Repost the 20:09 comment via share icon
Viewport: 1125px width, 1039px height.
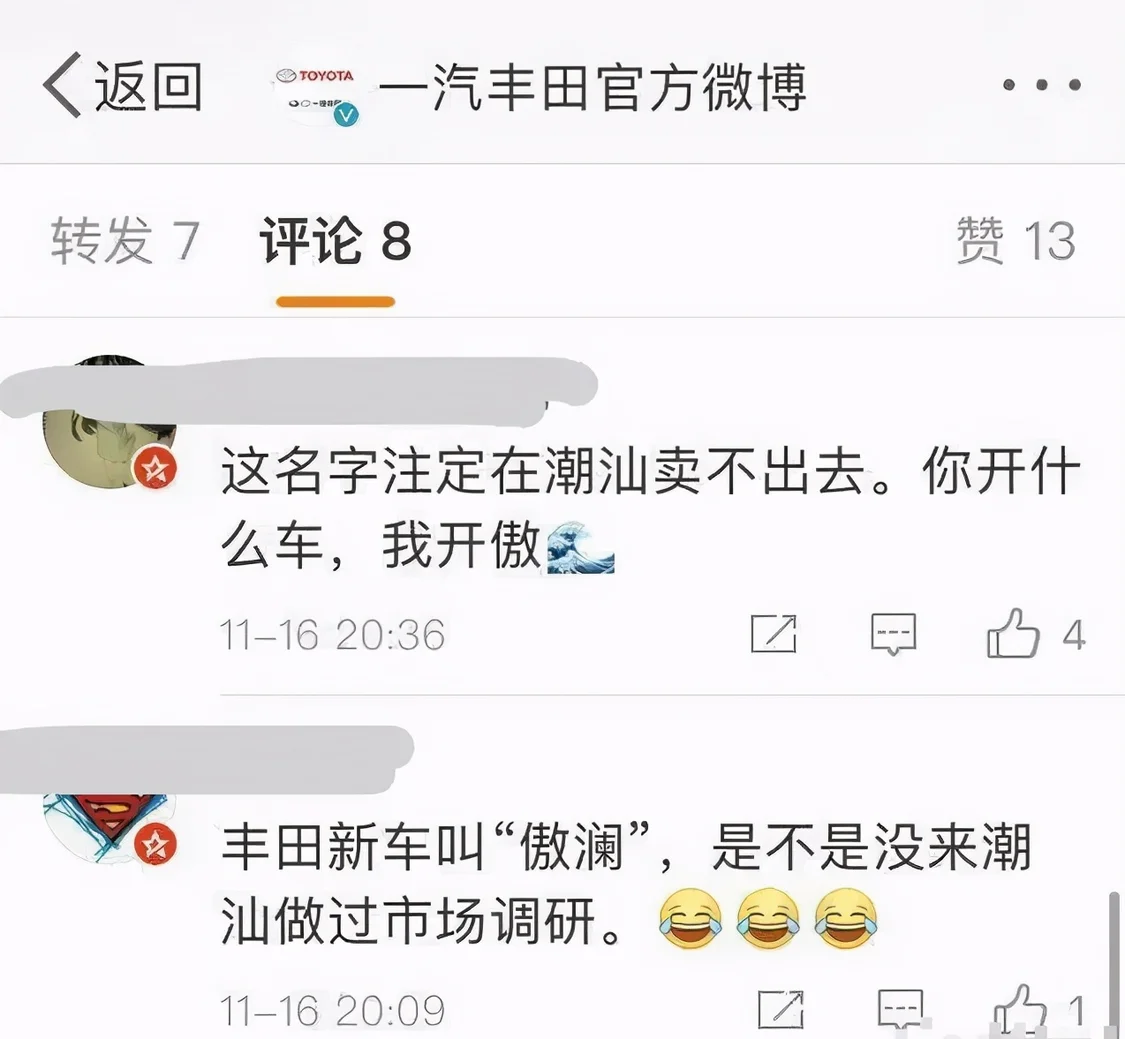click(x=781, y=1010)
